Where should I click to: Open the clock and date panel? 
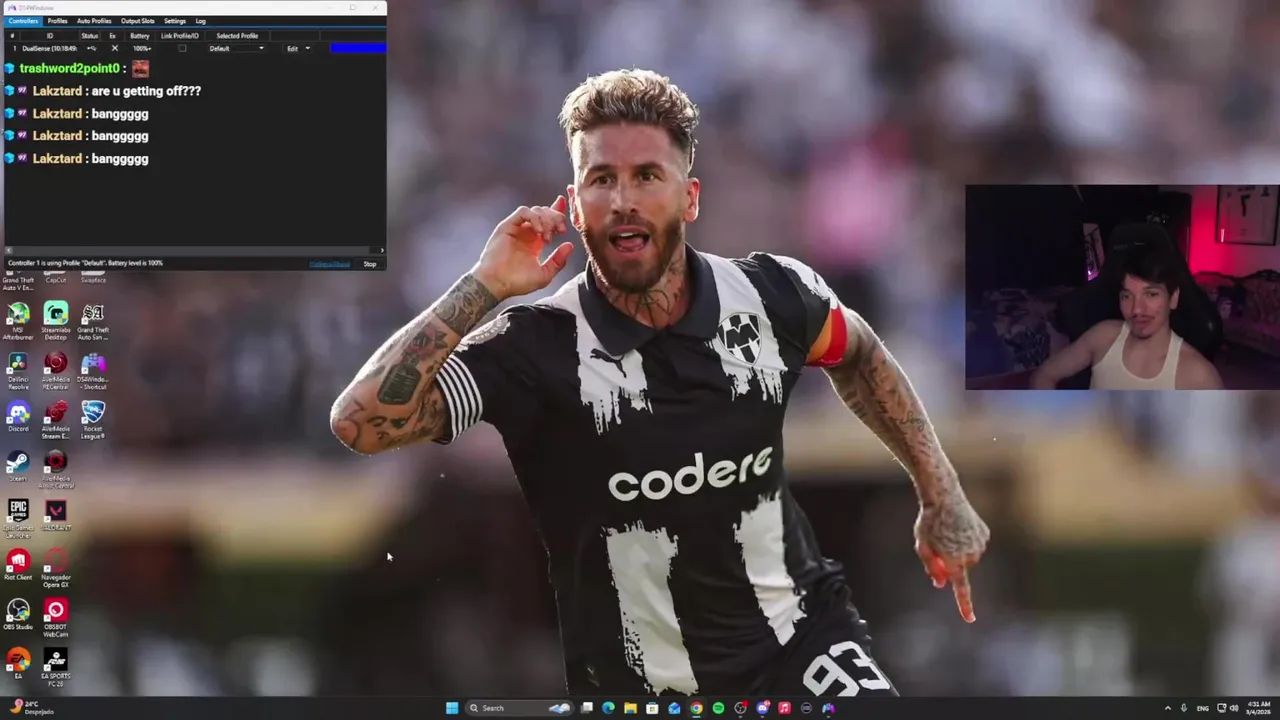[1259, 708]
